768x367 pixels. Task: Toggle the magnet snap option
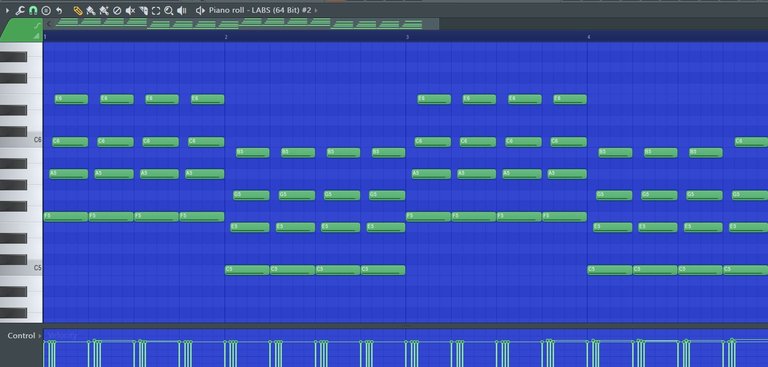click(x=33, y=10)
